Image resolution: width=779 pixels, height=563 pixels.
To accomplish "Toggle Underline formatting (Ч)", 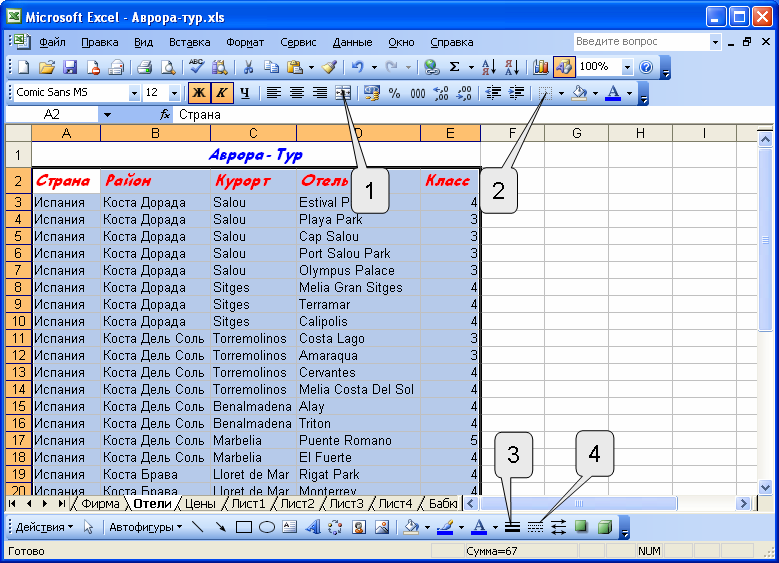I will [x=244, y=92].
